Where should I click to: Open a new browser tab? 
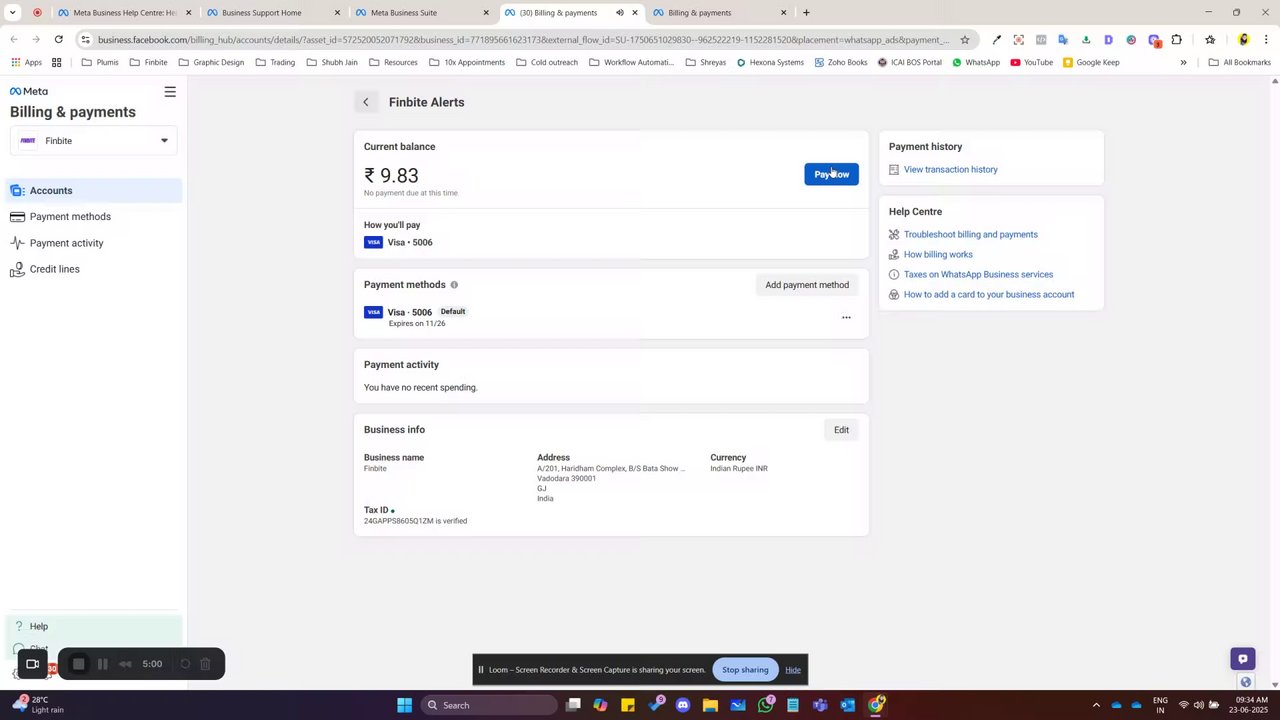tap(806, 13)
